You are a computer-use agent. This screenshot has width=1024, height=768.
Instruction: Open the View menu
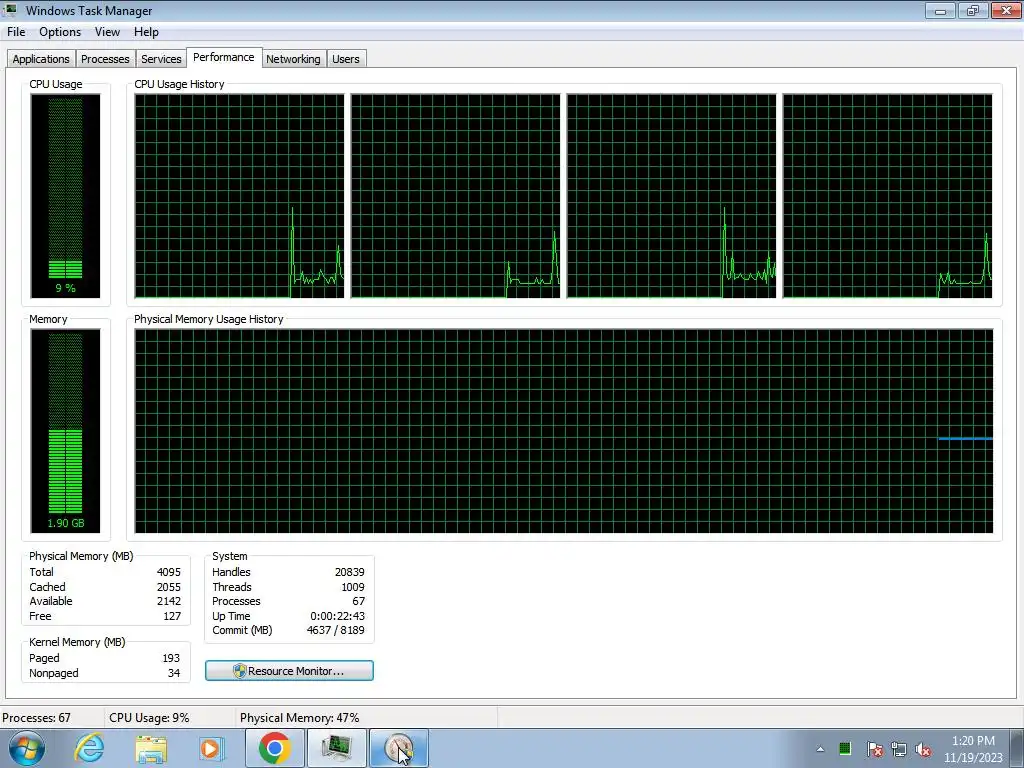pos(107,32)
